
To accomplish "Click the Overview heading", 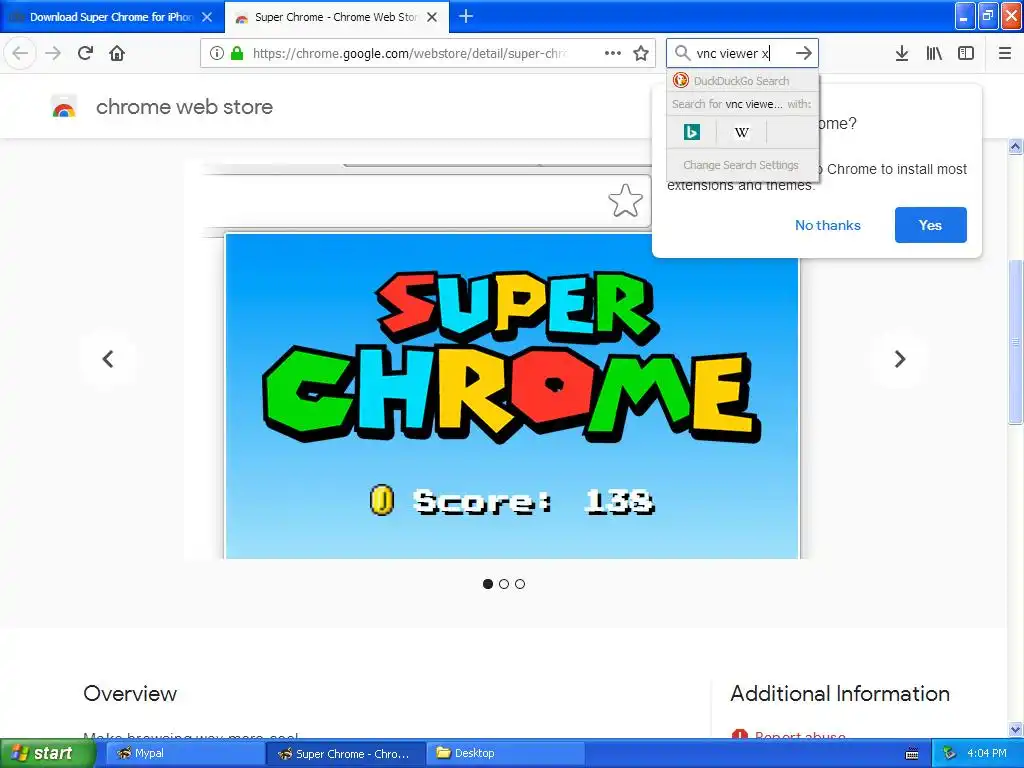I will tap(130, 694).
